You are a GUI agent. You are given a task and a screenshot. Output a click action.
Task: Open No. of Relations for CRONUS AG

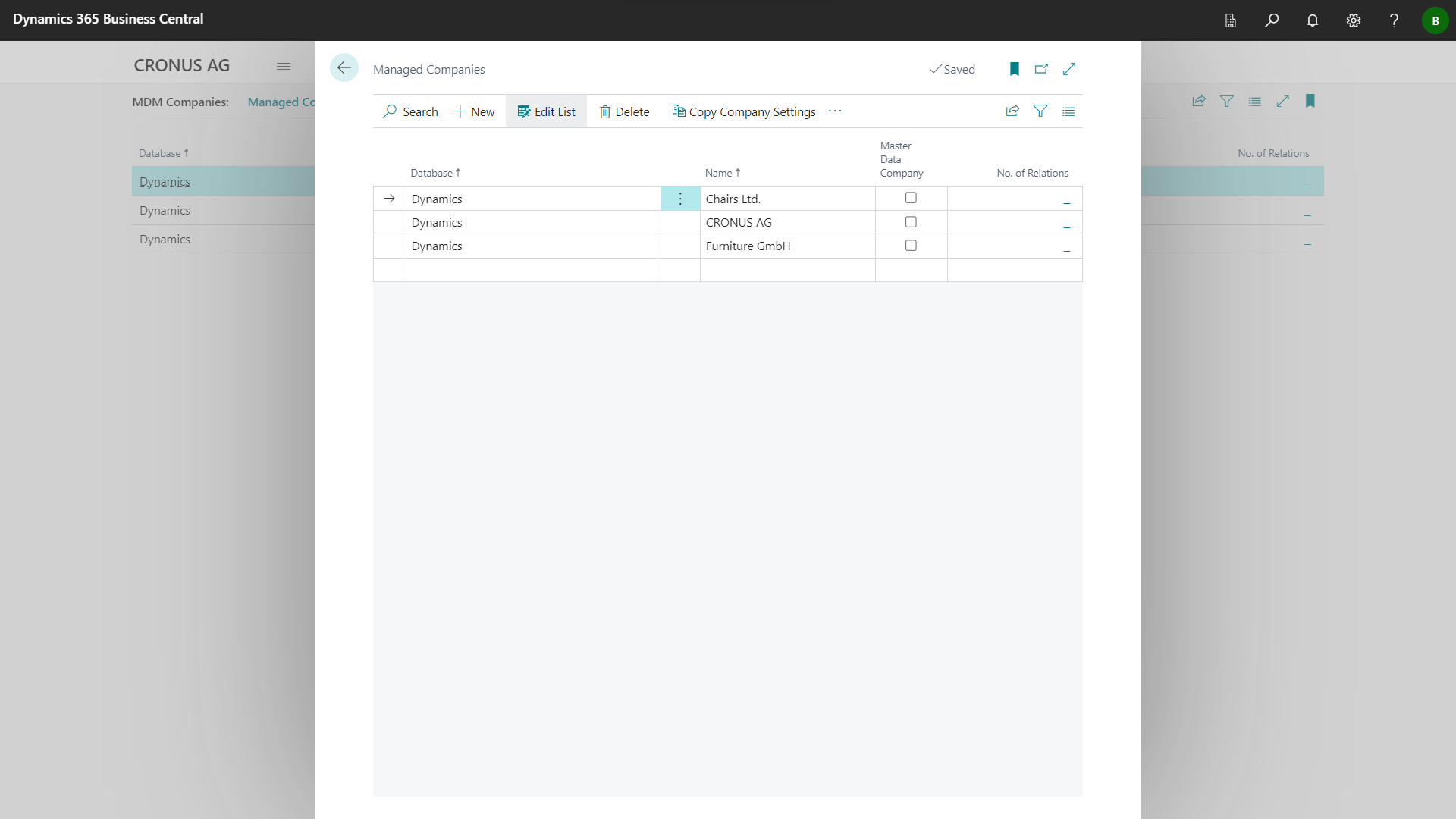[x=1066, y=224]
